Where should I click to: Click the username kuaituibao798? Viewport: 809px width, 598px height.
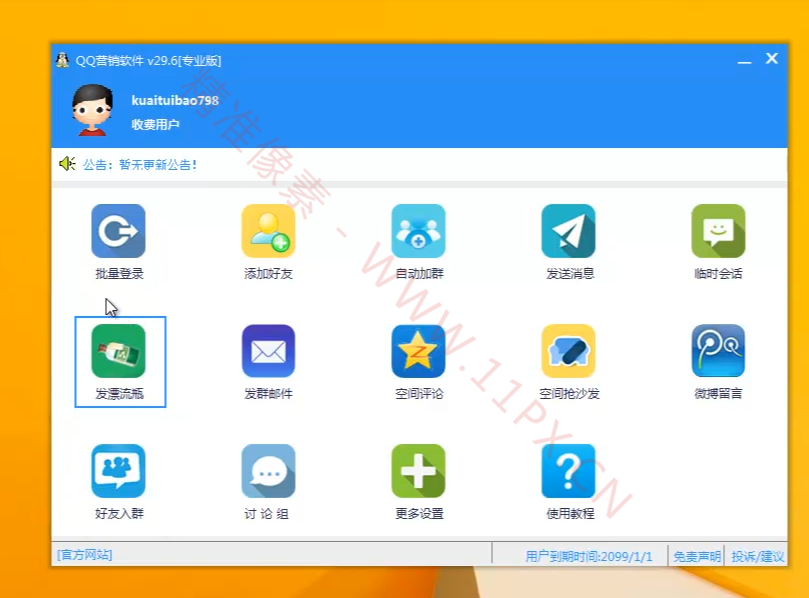[175, 100]
